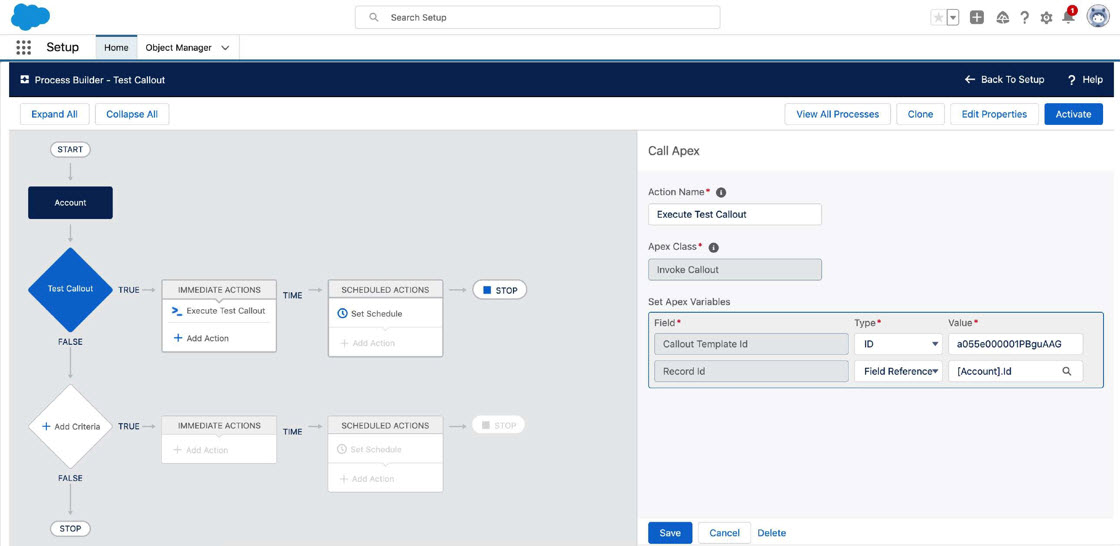Open the Field Reference type dropdown

pos(898,372)
